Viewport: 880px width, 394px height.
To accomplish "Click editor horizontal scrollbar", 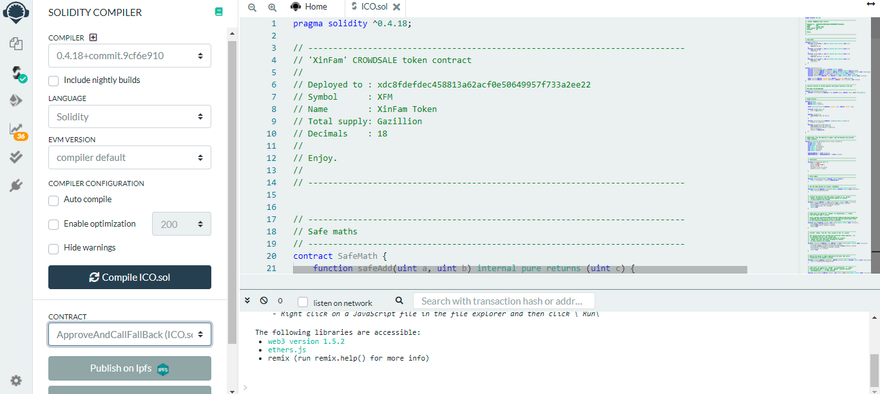I will pos(520,270).
